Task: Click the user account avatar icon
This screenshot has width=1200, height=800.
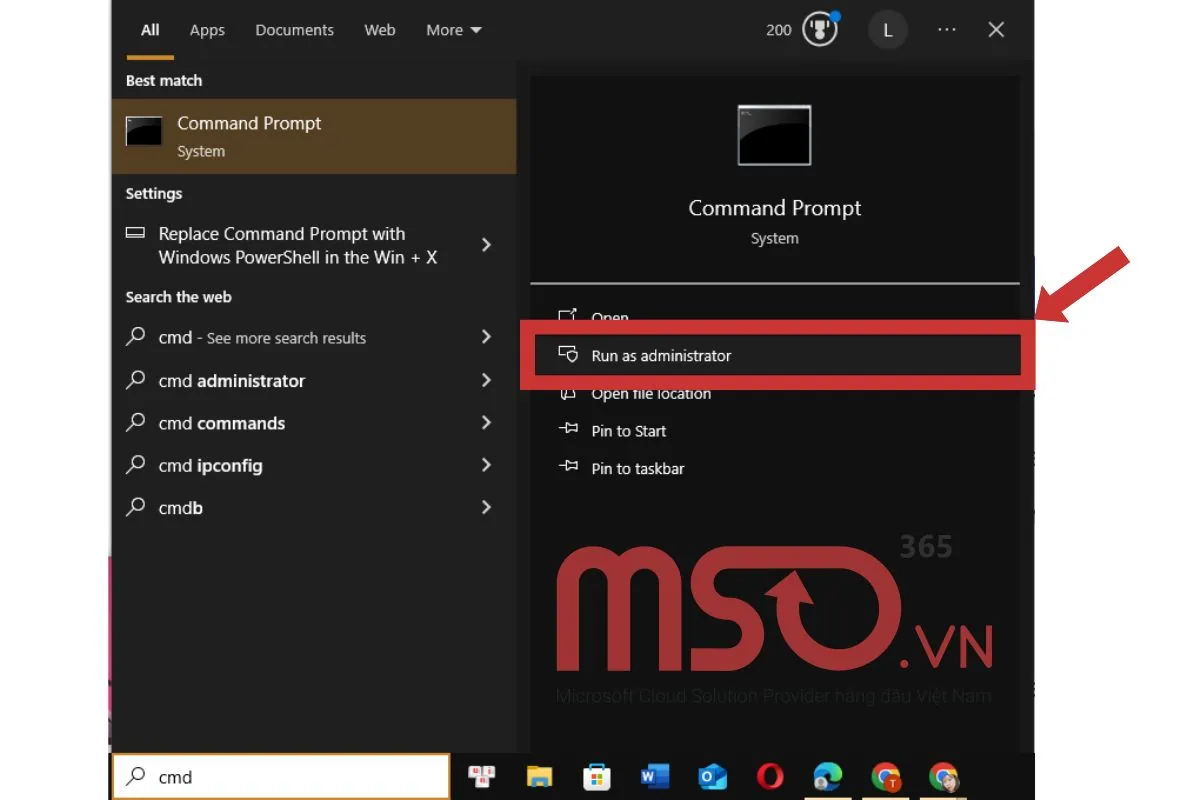Action: (x=887, y=29)
